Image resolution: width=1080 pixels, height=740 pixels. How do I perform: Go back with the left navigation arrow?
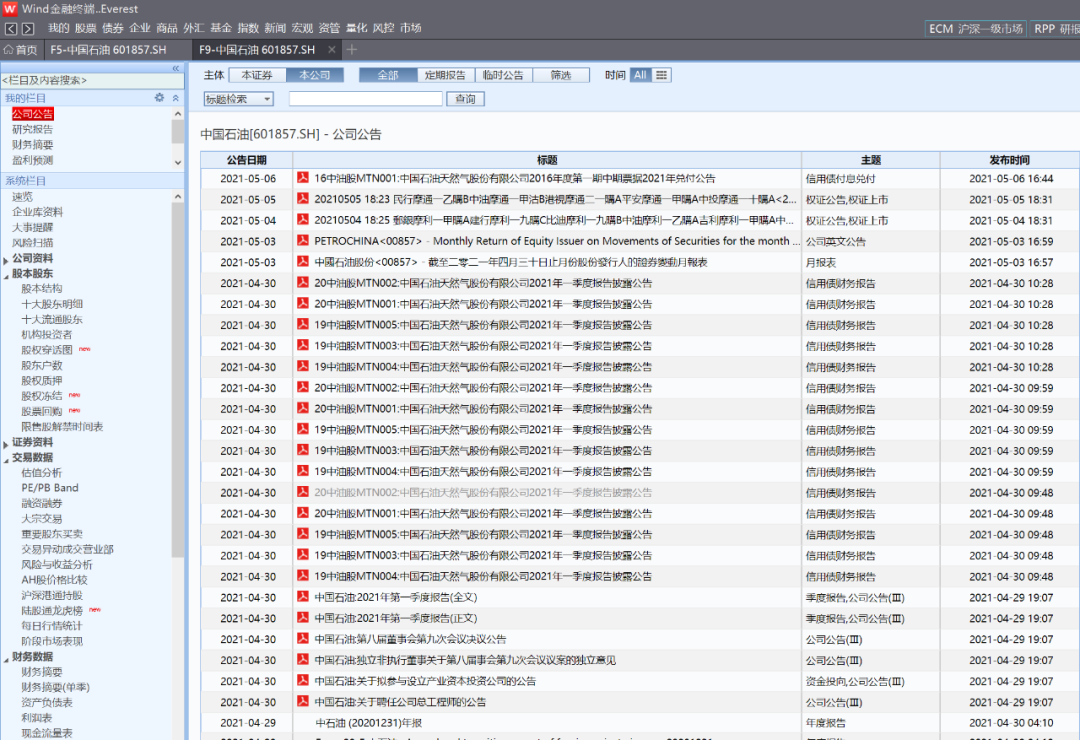tap(11, 28)
